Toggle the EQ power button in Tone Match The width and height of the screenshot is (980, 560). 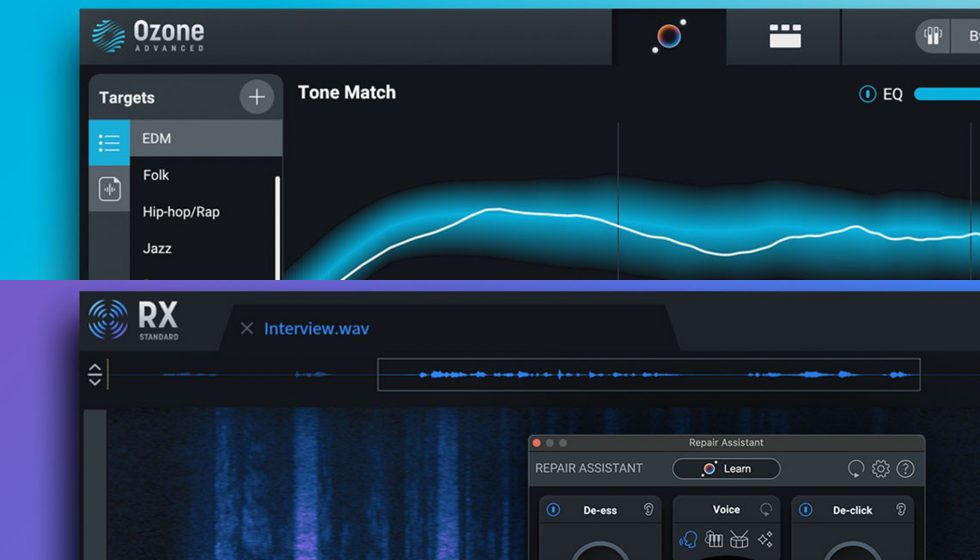pos(868,94)
